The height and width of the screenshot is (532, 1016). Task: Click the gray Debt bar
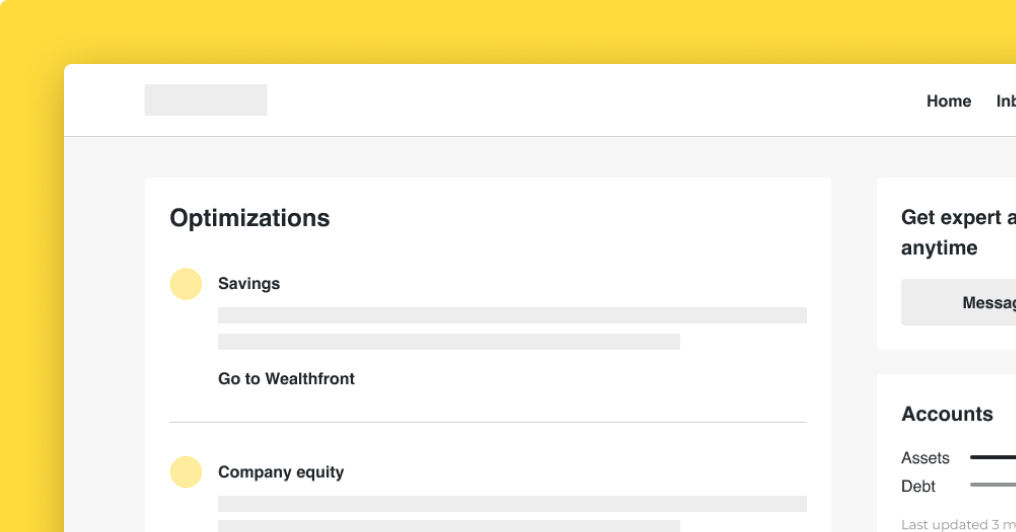(x=992, y=485)
